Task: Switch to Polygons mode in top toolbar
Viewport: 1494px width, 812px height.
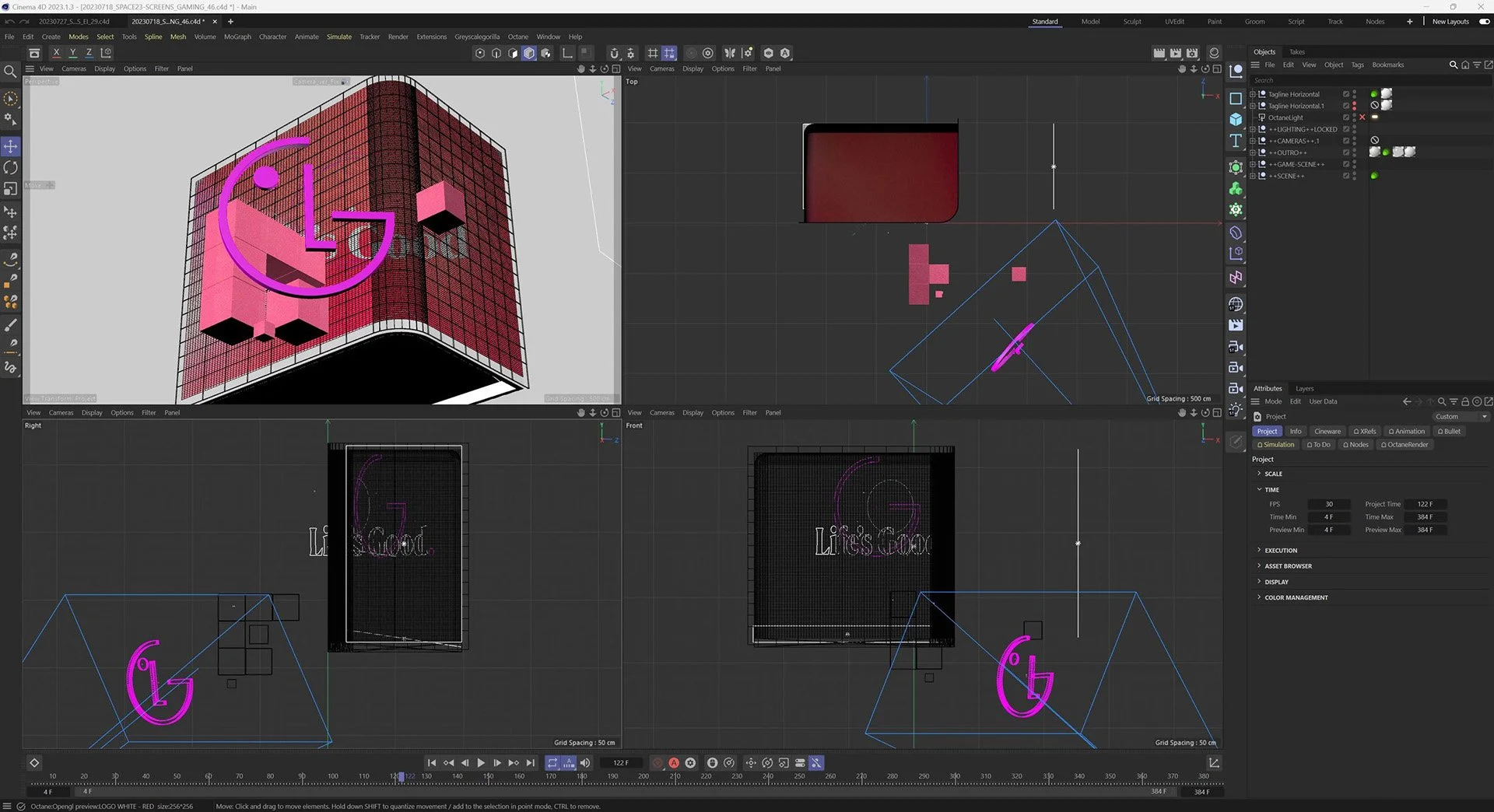Action: 513,53
